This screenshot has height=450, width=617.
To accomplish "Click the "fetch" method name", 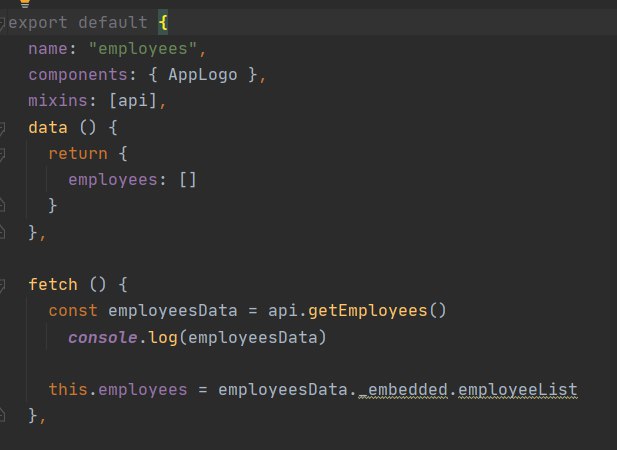I will (x=53, y=284).
